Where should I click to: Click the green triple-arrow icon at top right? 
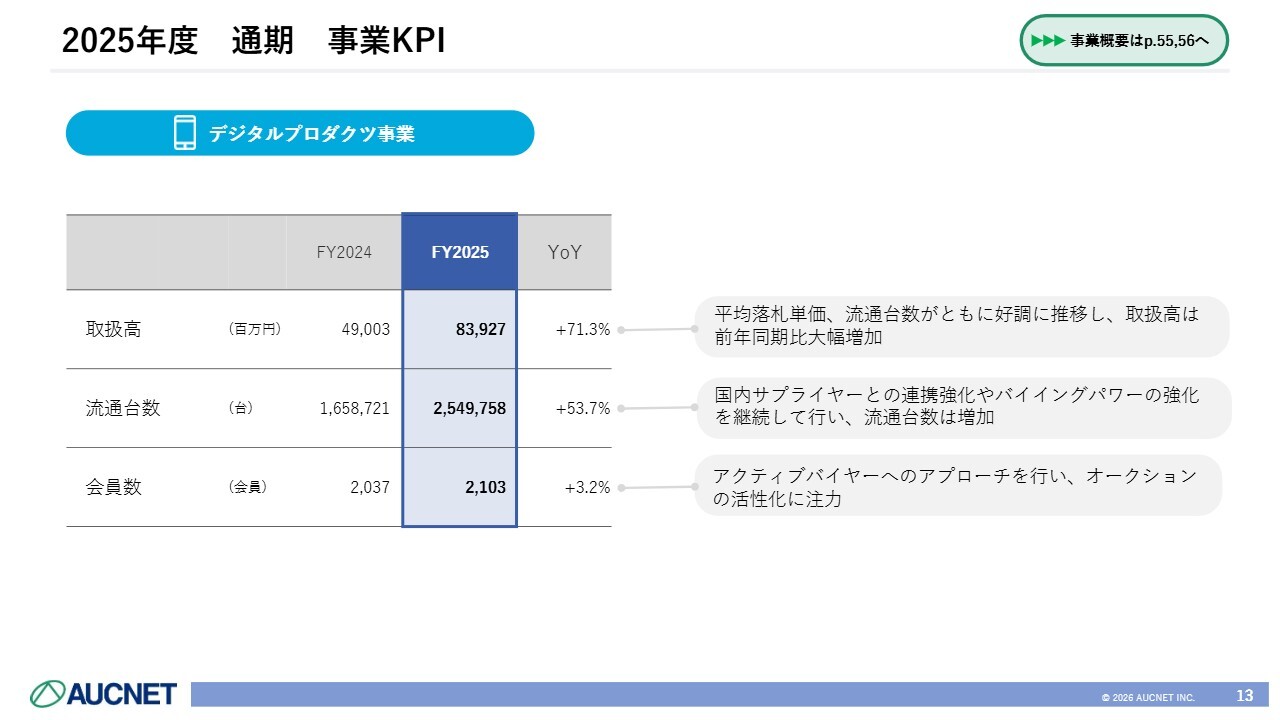tap(1047, 41)
